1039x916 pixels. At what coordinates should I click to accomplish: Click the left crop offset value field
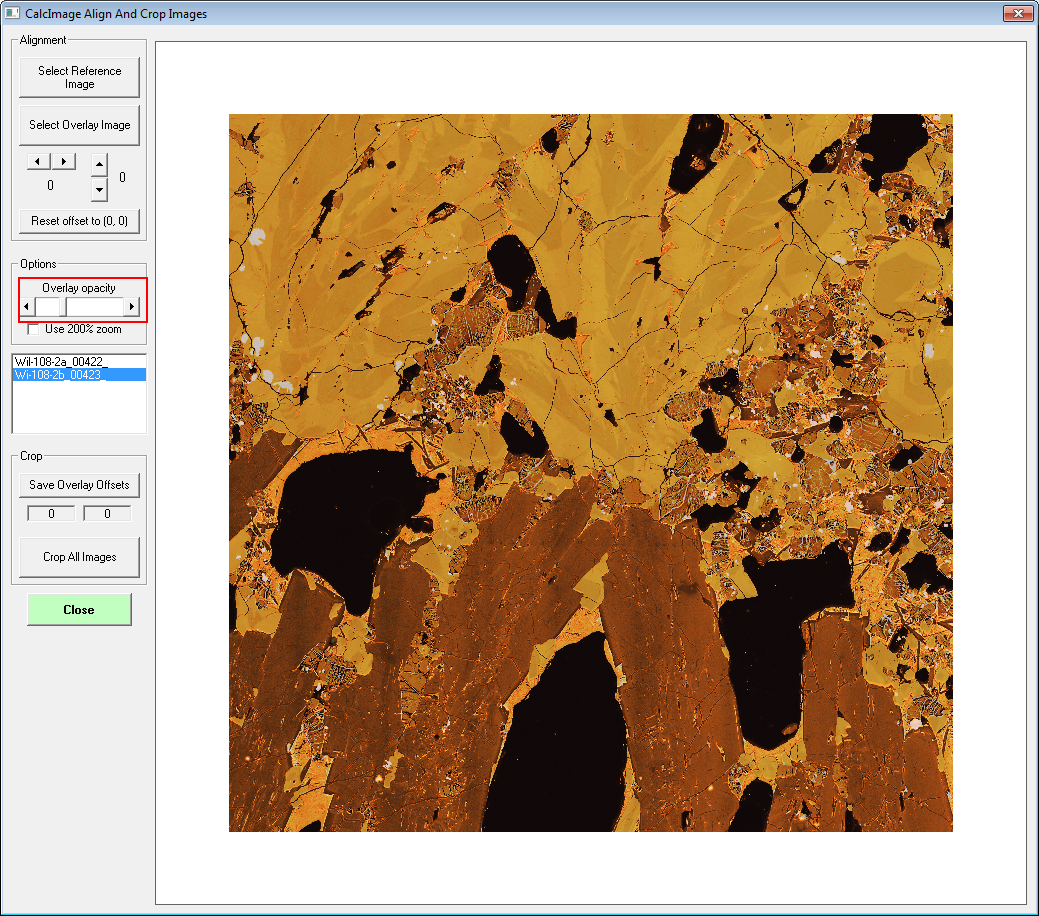point(50,514)
